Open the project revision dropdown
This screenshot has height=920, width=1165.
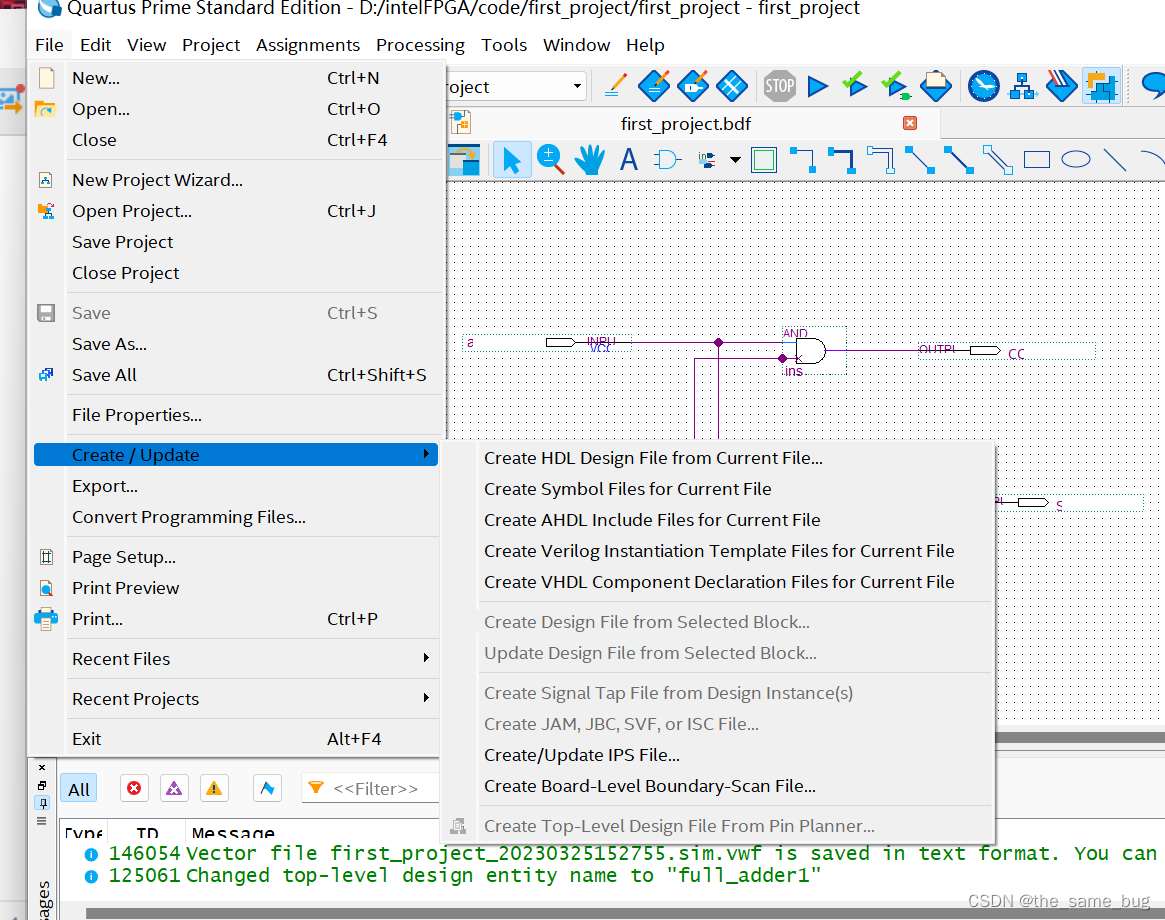577,86
